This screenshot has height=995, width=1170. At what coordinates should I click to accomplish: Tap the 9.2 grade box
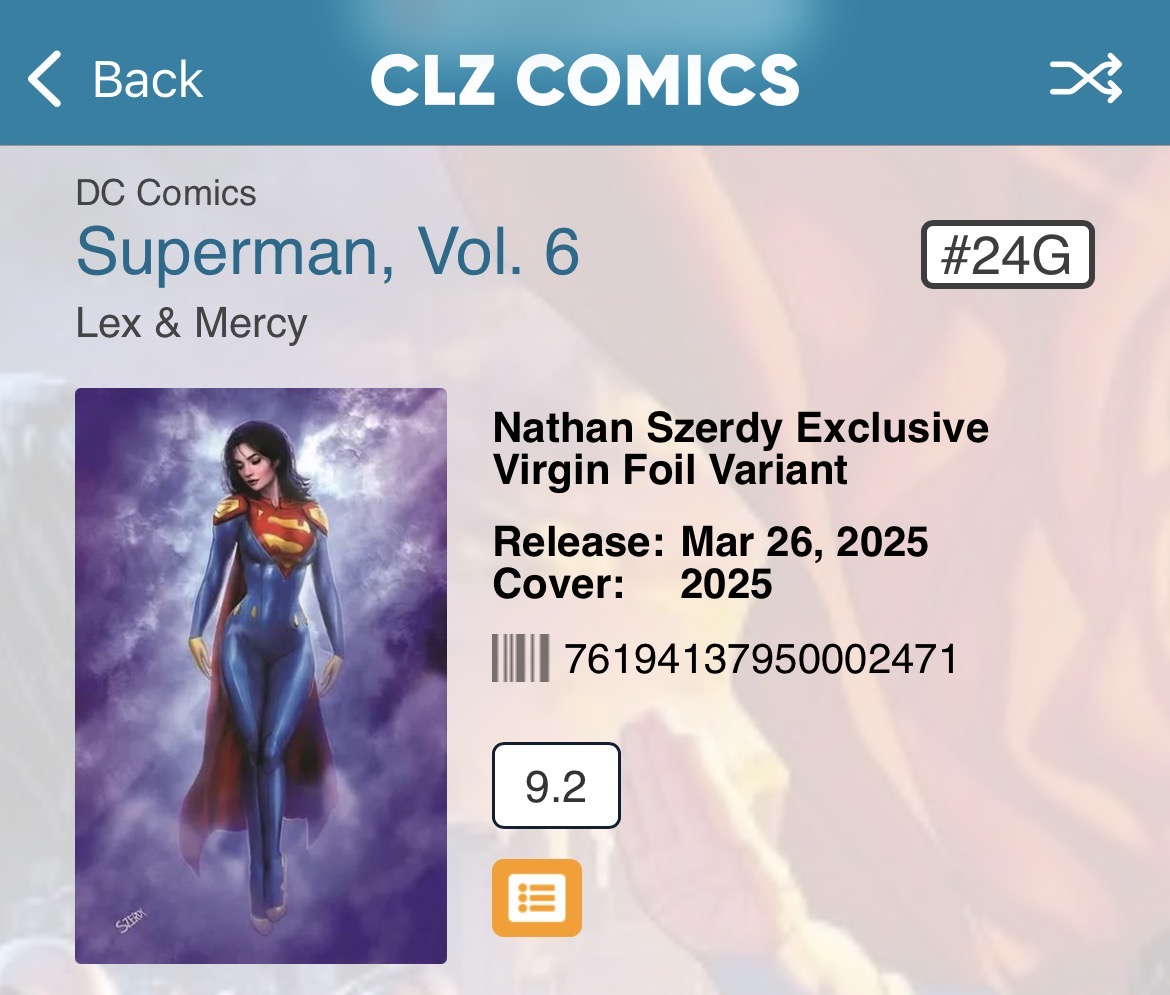556,785
